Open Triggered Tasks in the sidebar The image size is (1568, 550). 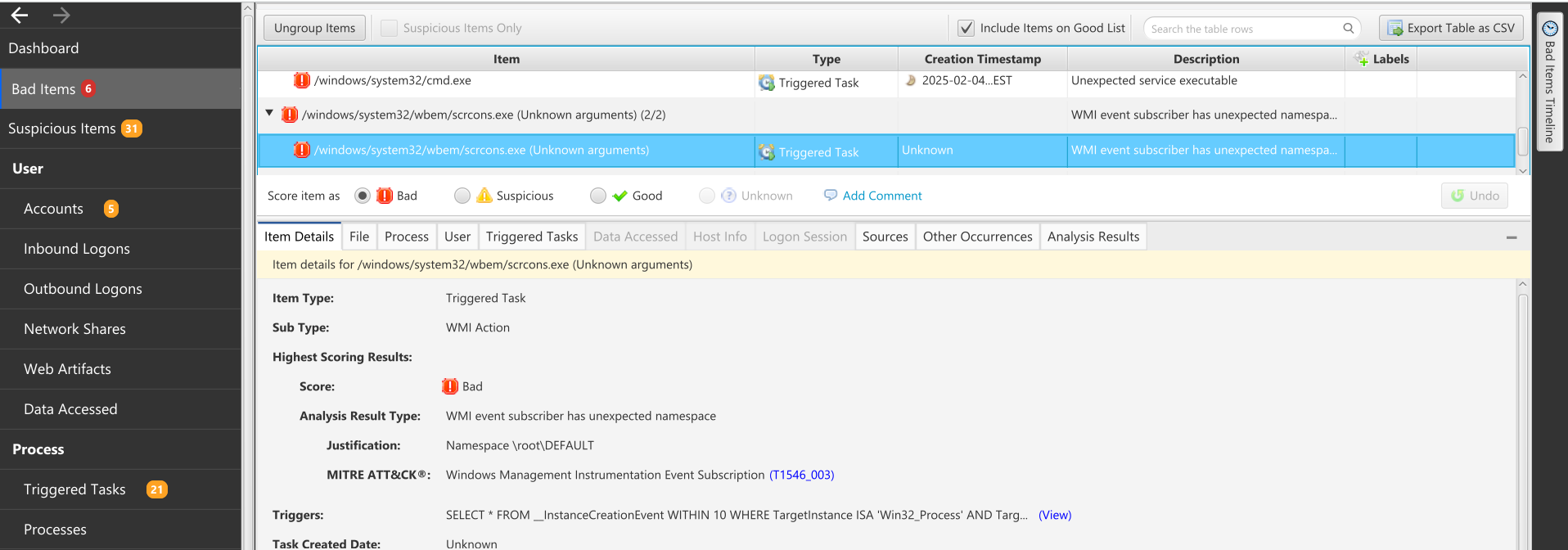[120, 489]
